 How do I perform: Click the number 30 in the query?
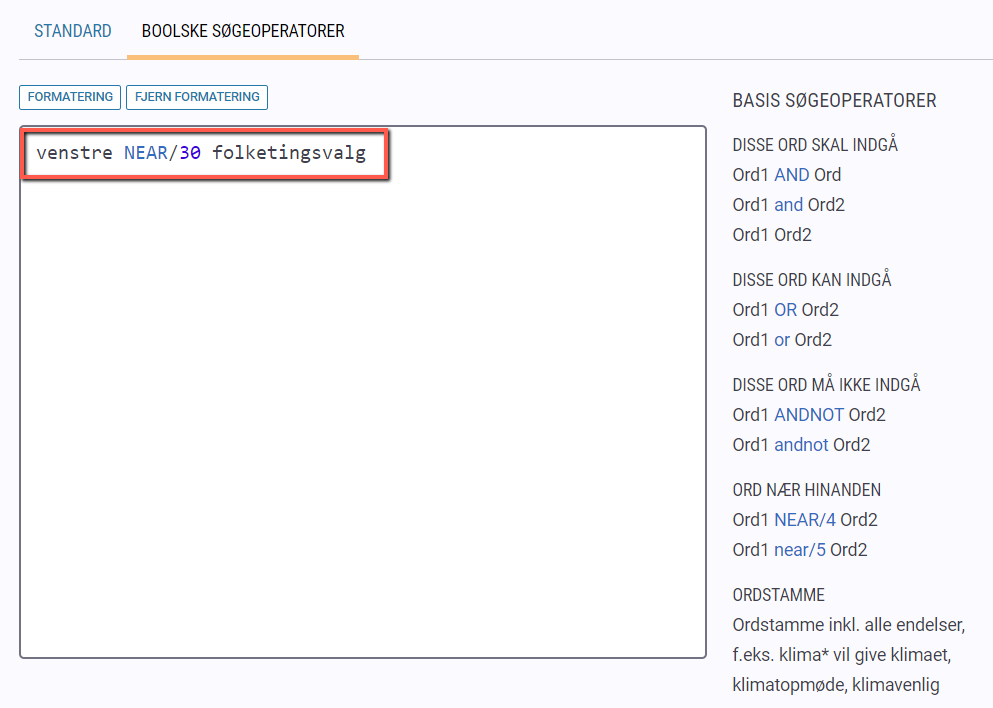[x=190, y=154]
